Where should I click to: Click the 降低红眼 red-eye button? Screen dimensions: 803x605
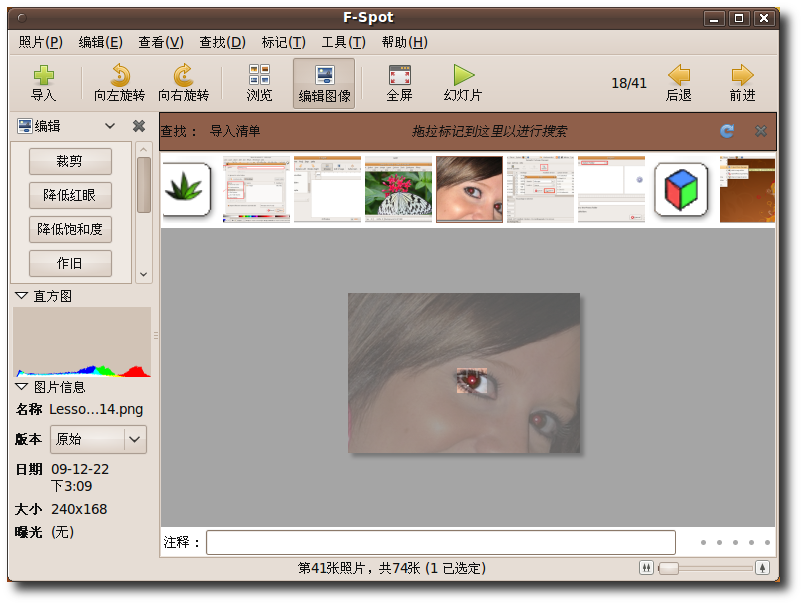click(70, 195)
